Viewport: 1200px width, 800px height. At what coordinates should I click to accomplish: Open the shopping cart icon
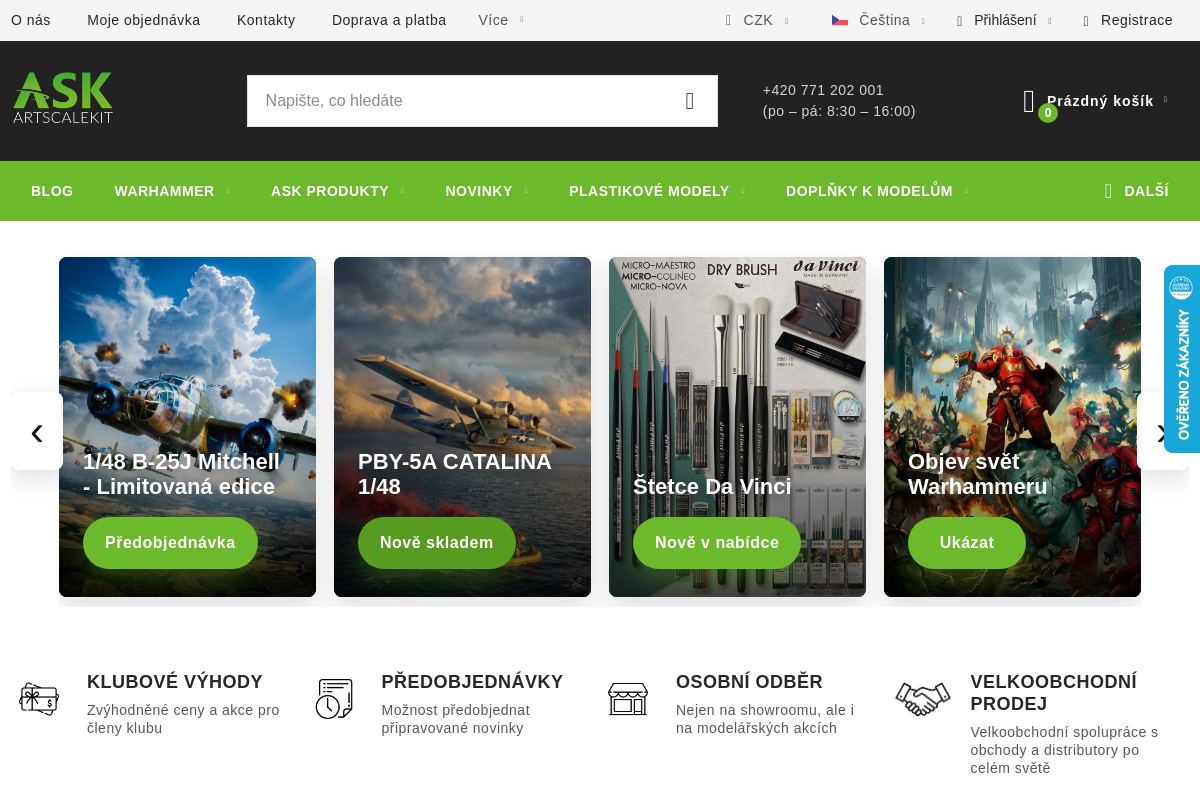coord(1029,101)
